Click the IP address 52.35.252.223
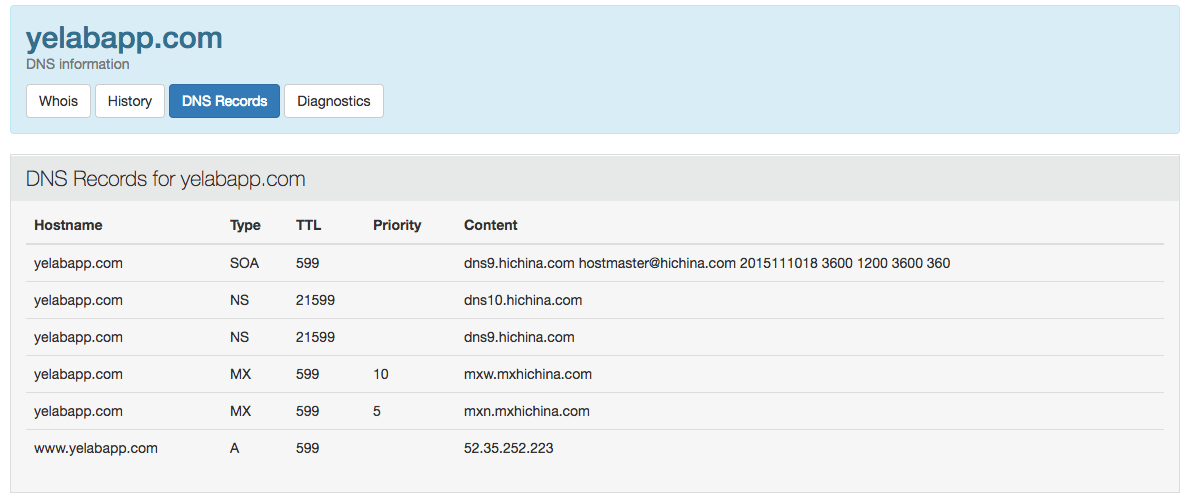The width and height of the screenshot is (1192, 500). tap(509, 448)
